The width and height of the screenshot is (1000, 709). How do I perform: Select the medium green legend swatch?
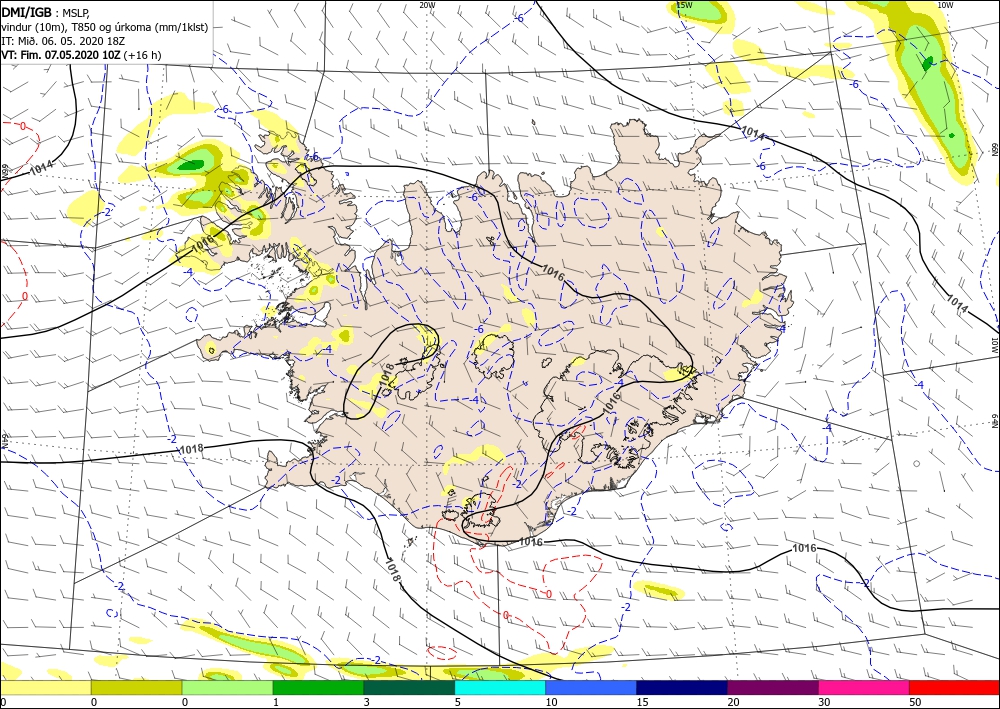(x=318, y=687)
